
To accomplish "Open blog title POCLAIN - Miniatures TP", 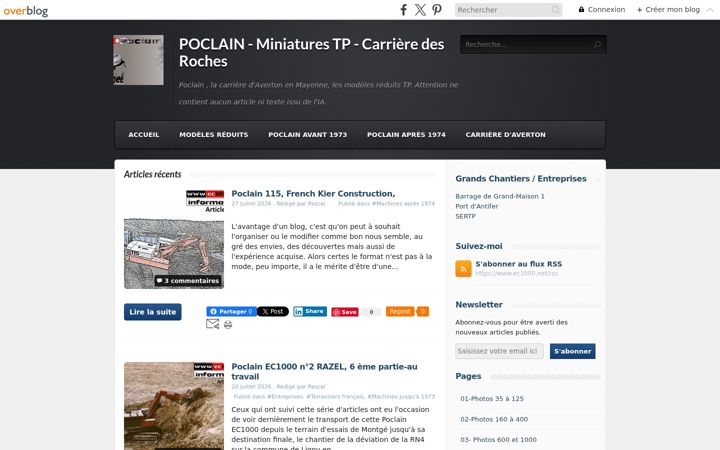I will point(311,52).
